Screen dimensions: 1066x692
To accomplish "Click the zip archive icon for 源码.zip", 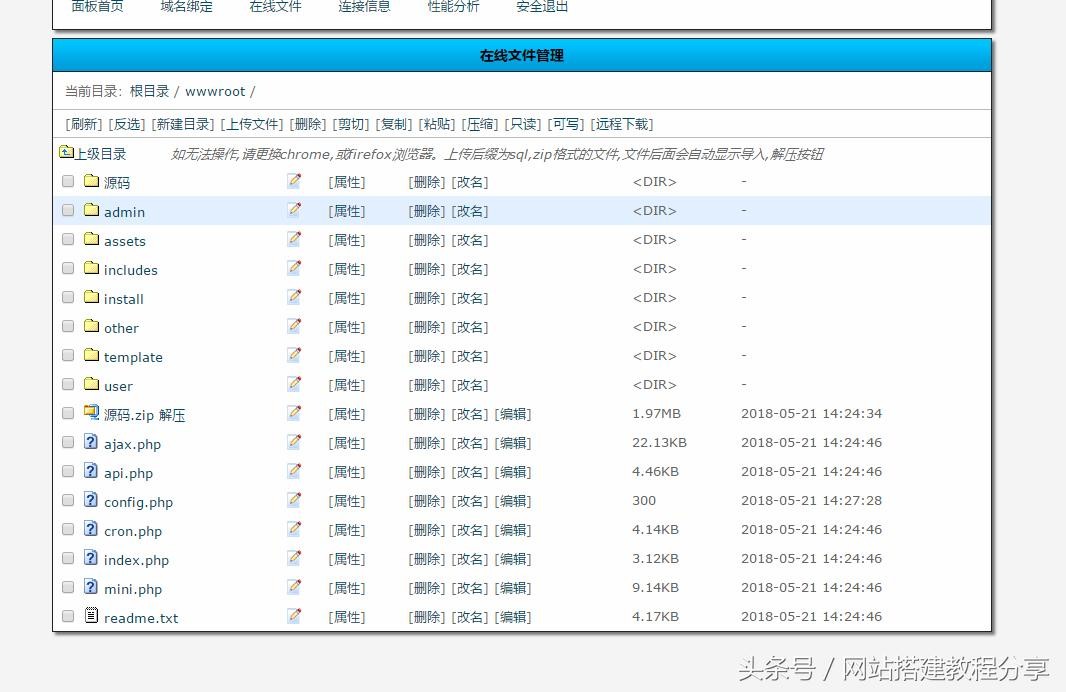I will point(92,413).
